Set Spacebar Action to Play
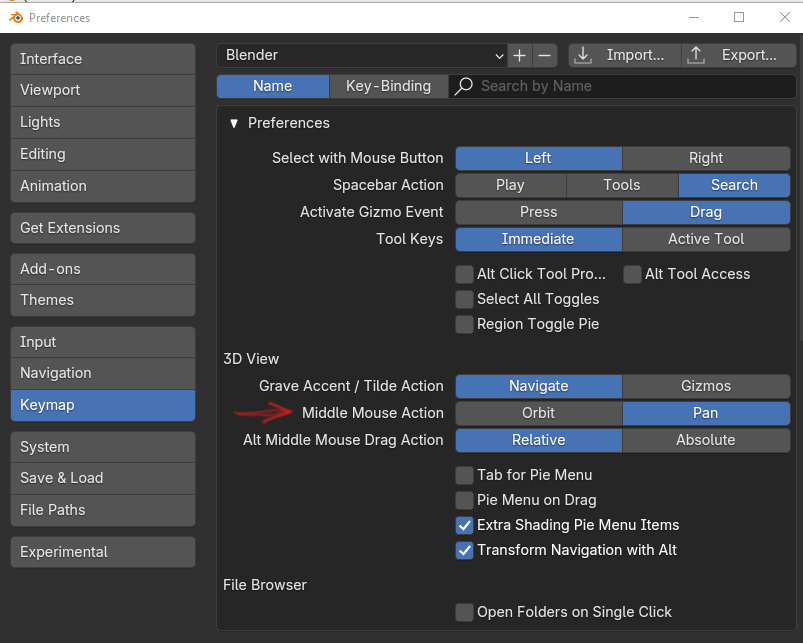Image resolution: width=803 pixels, height=643 pixels. (511, 185)
